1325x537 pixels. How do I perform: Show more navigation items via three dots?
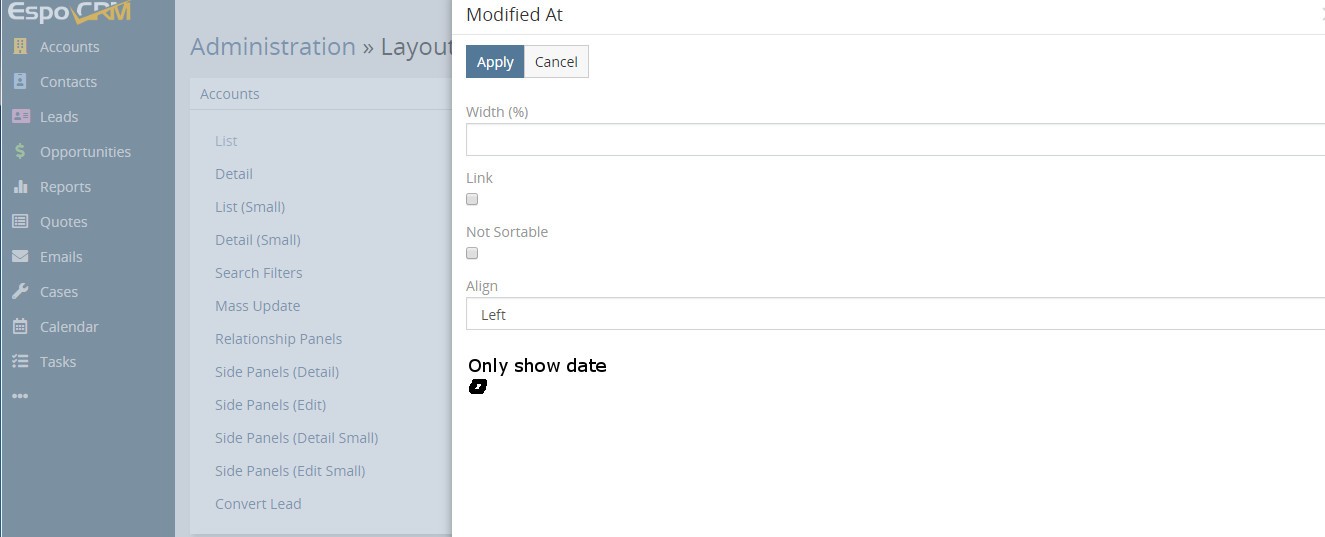coord(20,396)
